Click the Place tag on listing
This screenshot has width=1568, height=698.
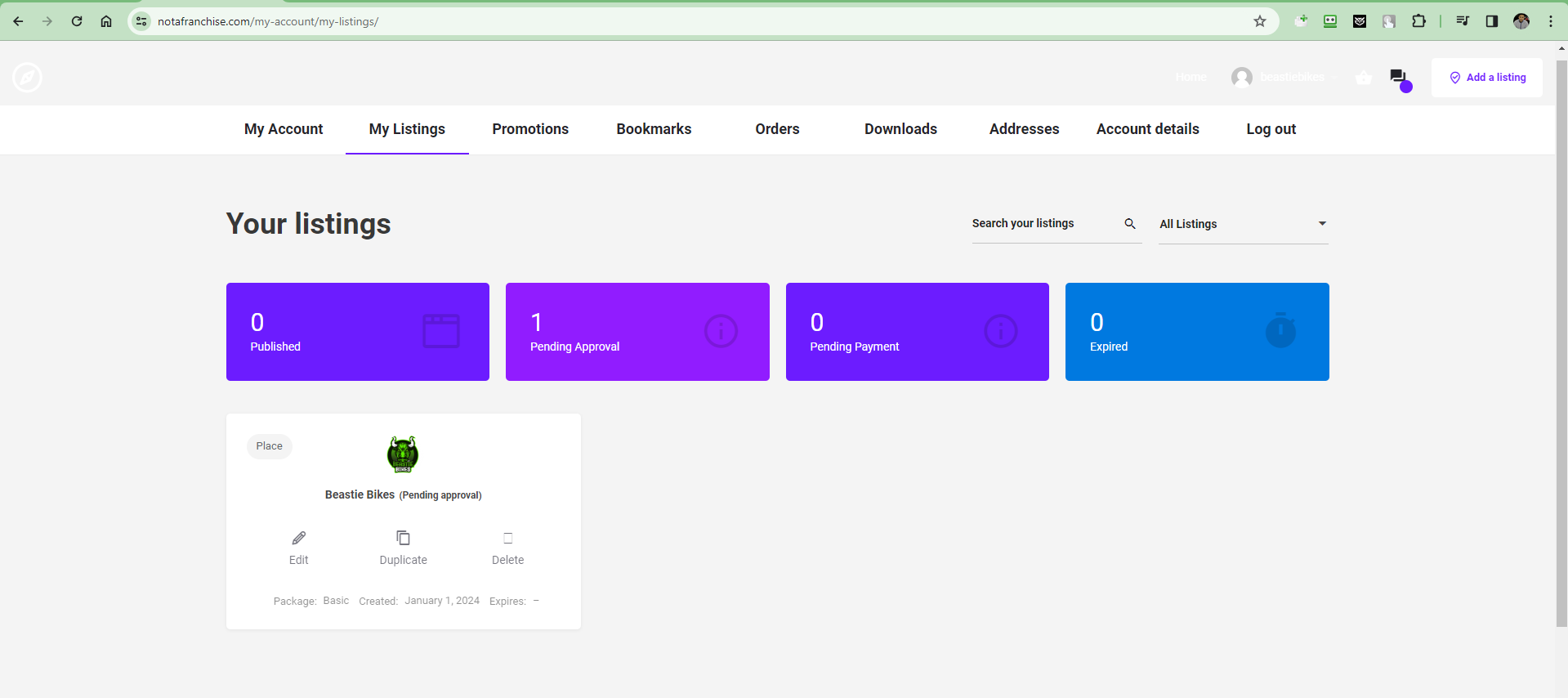pos(269,446)
